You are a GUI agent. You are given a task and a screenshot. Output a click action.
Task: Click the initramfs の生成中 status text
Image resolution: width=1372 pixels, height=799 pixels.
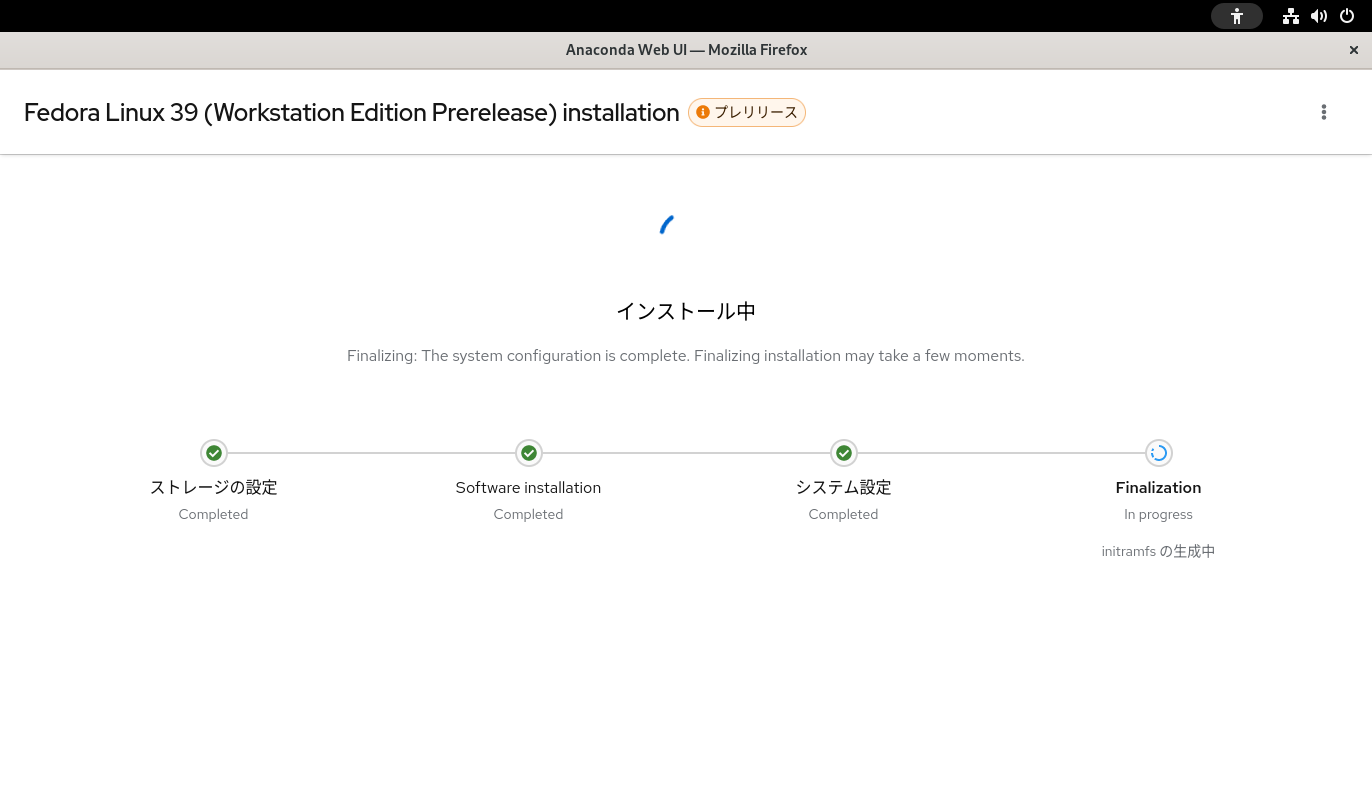(1158, 551)
